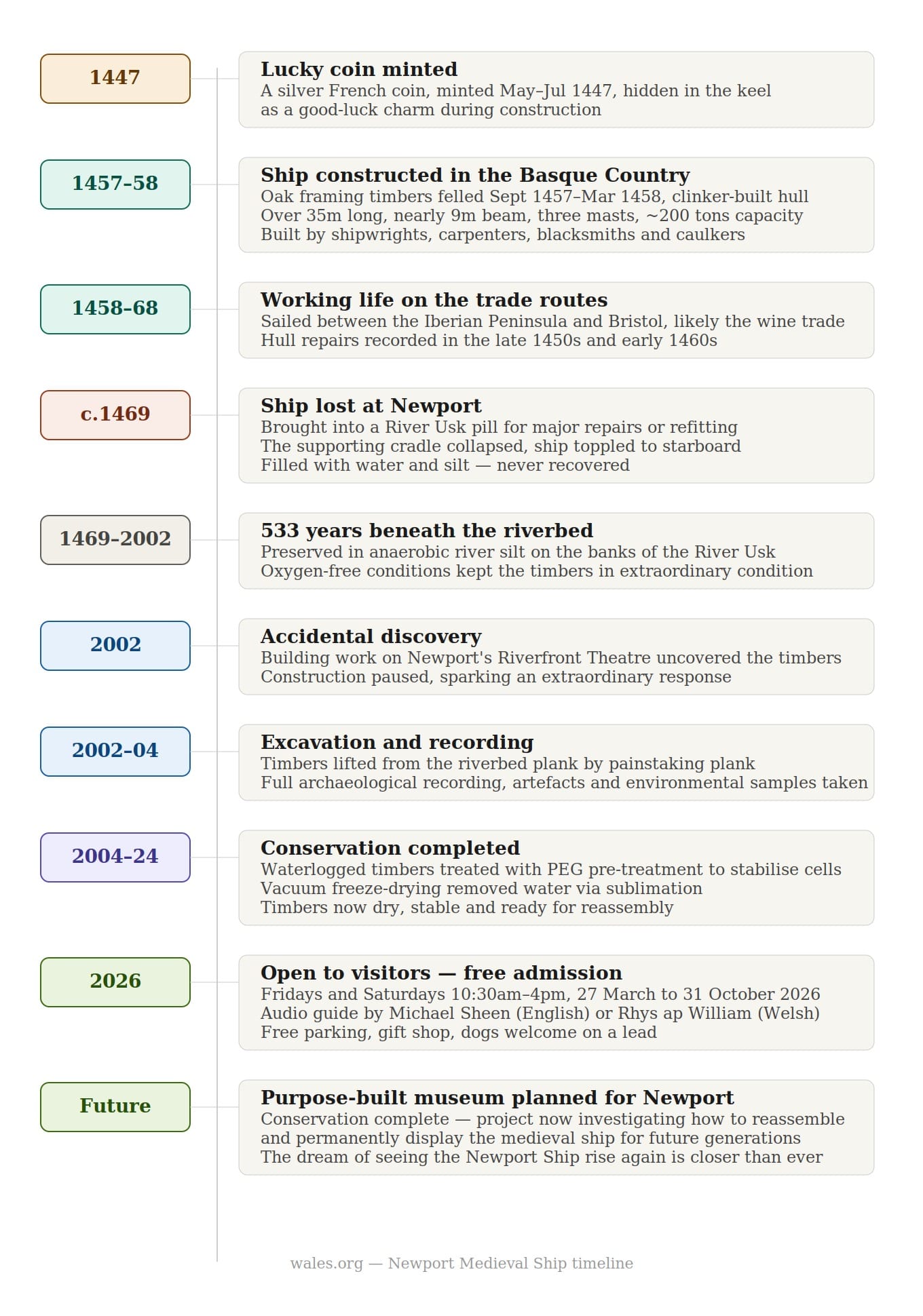Click the 1458-68 date label
923x1316 pixels.
[x=115, y=309]
